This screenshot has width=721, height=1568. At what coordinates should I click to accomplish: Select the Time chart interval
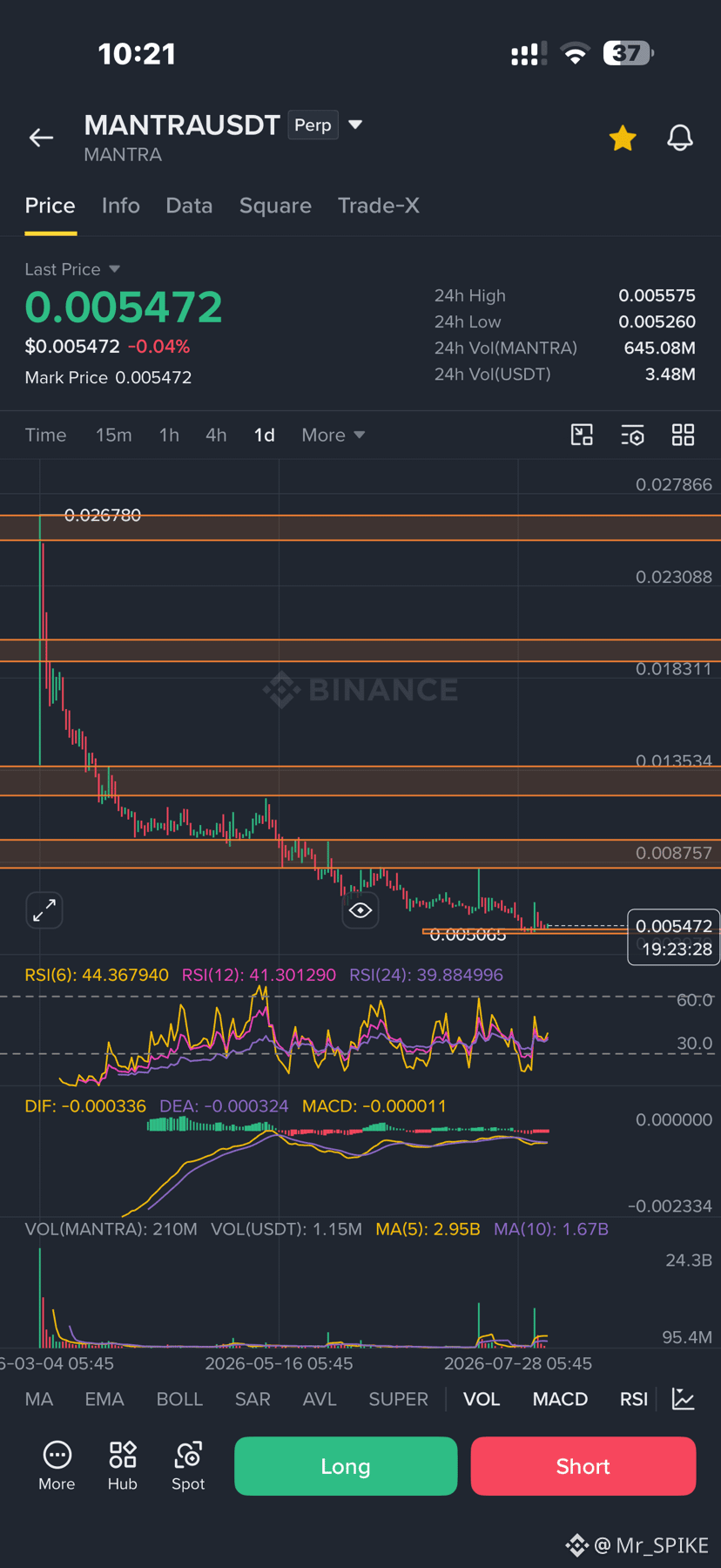point(45,435)
